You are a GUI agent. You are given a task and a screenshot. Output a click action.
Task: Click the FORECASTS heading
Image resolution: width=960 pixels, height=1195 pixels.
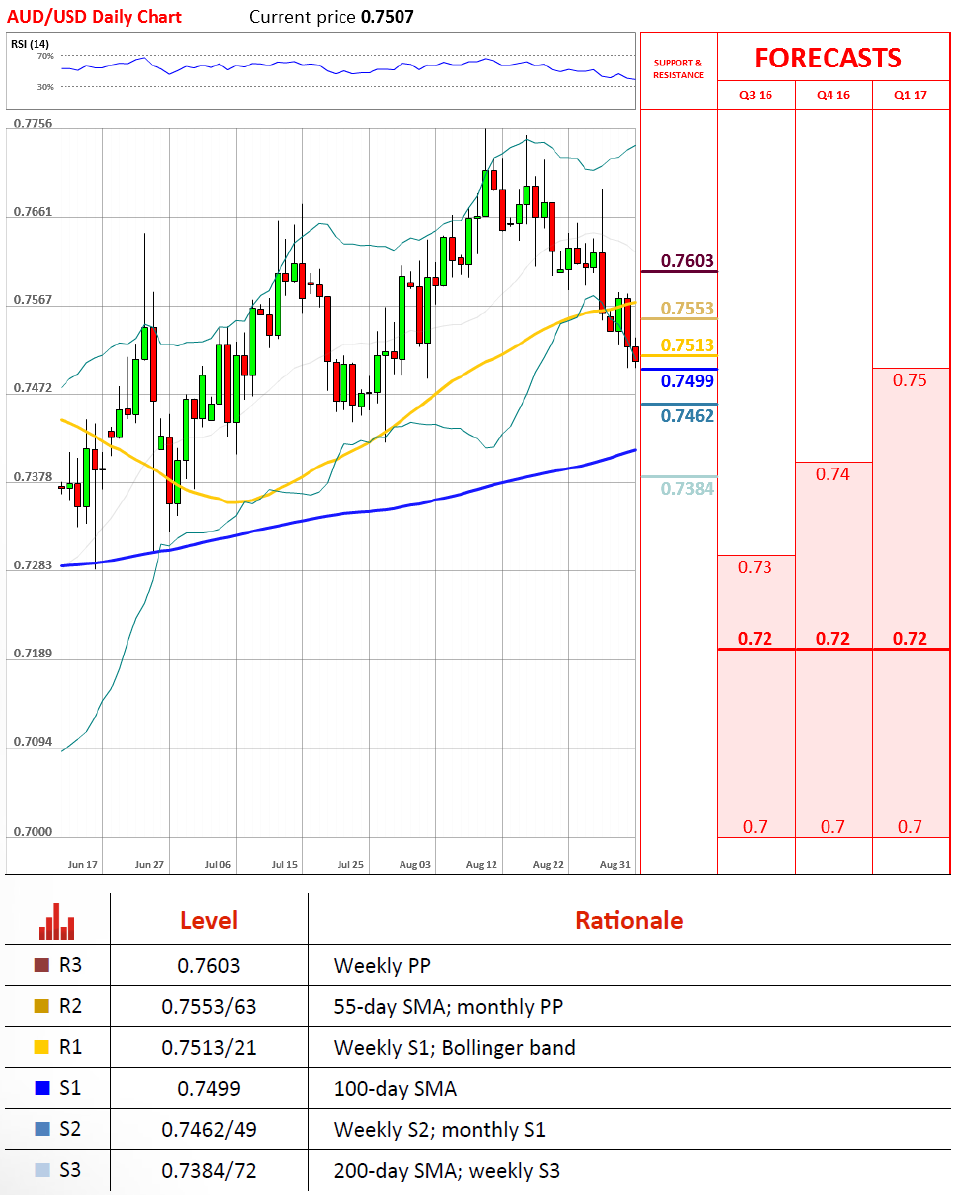coord(828,58)
